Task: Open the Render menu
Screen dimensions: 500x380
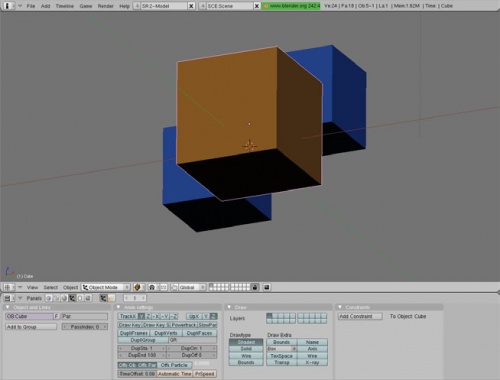Action: [x=106, y=6]
